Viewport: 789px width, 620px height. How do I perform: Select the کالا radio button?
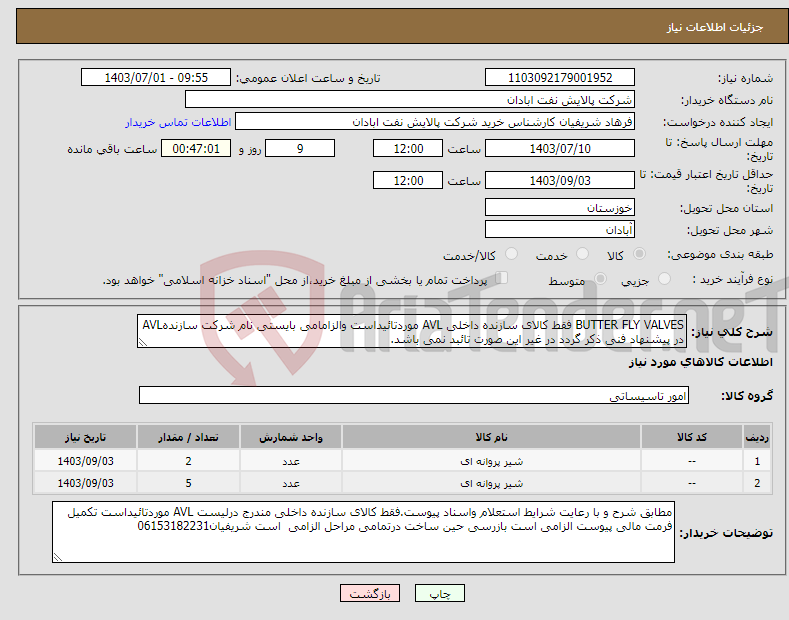(639, 254)
